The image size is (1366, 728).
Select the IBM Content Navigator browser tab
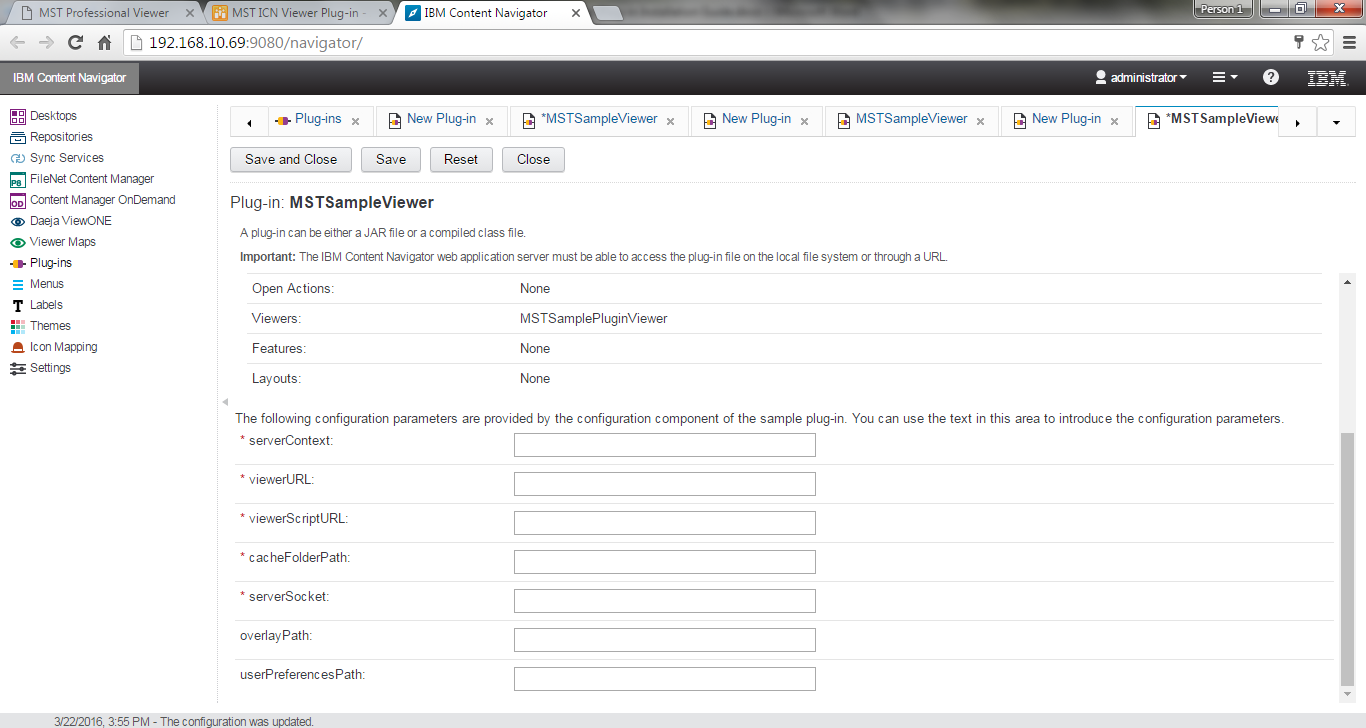click(486, 13)
